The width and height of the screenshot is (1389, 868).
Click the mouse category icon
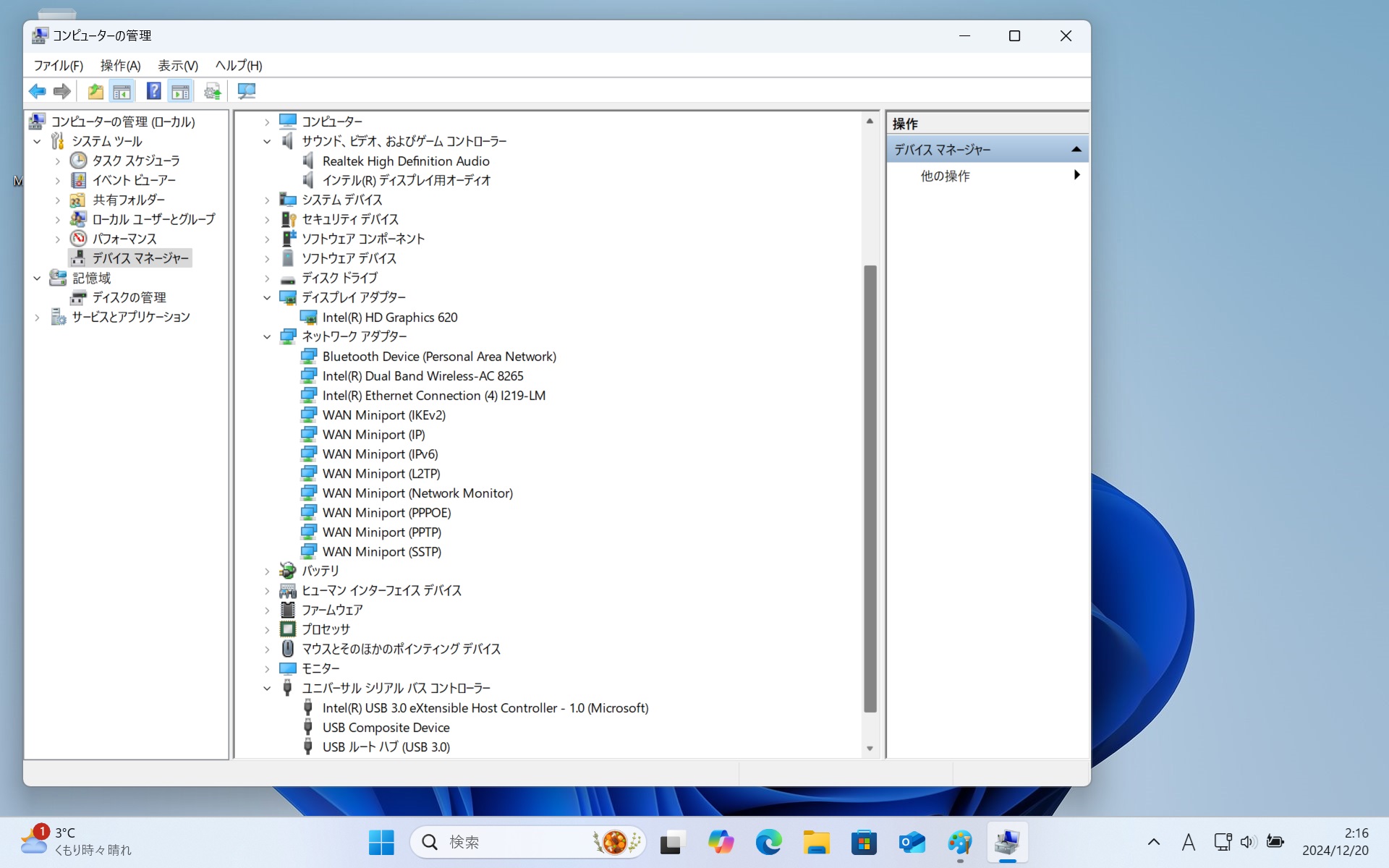(288, 649)
